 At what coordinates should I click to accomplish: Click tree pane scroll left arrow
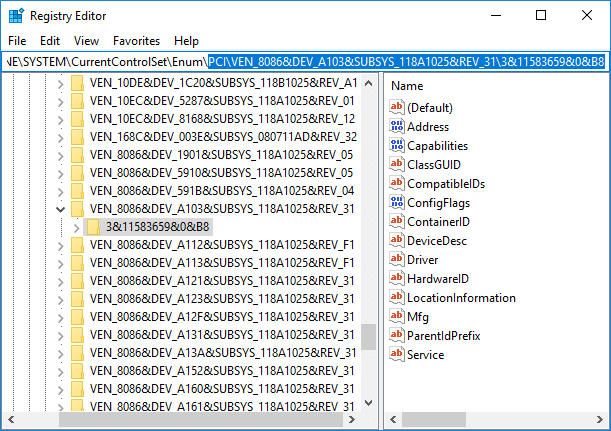11,419
